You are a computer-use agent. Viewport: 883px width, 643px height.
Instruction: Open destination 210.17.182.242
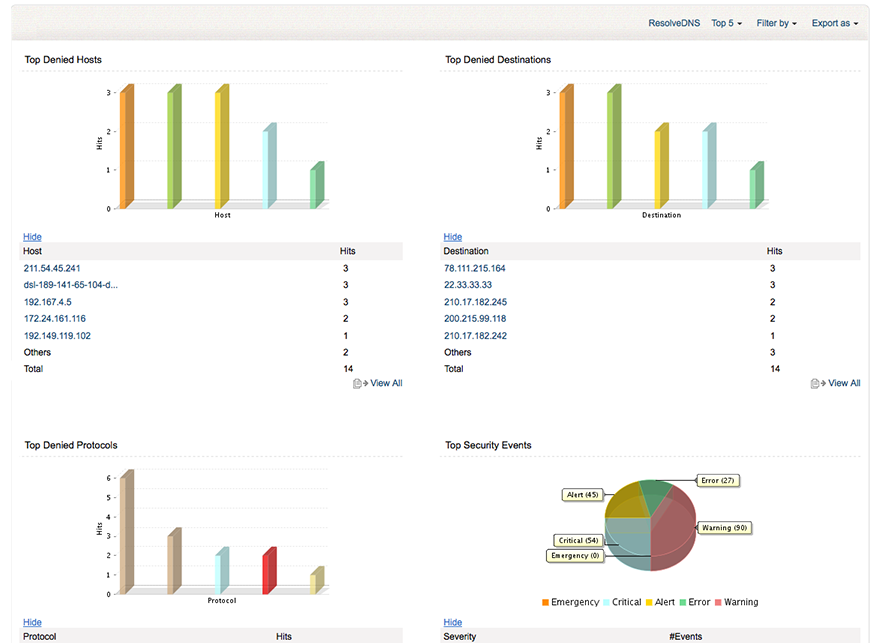[475, 336]
